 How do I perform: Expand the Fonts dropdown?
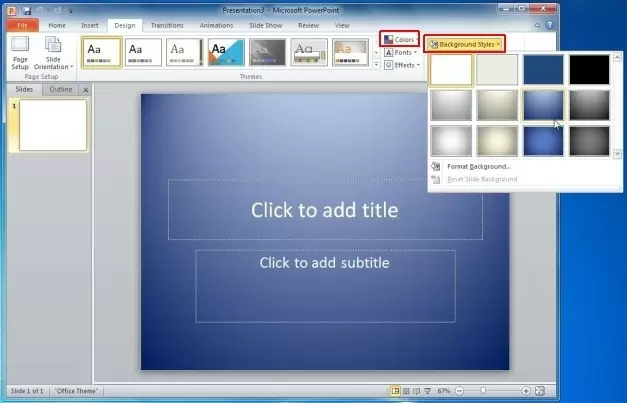tap(401, 52)
